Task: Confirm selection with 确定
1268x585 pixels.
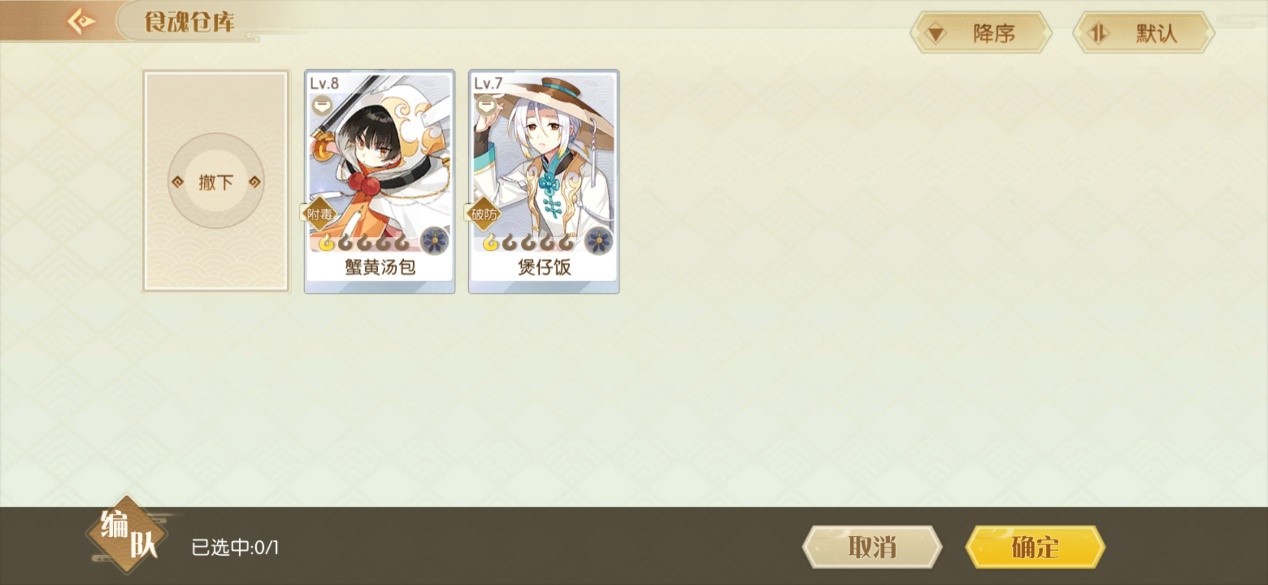Action: (x=1035, y=547)
